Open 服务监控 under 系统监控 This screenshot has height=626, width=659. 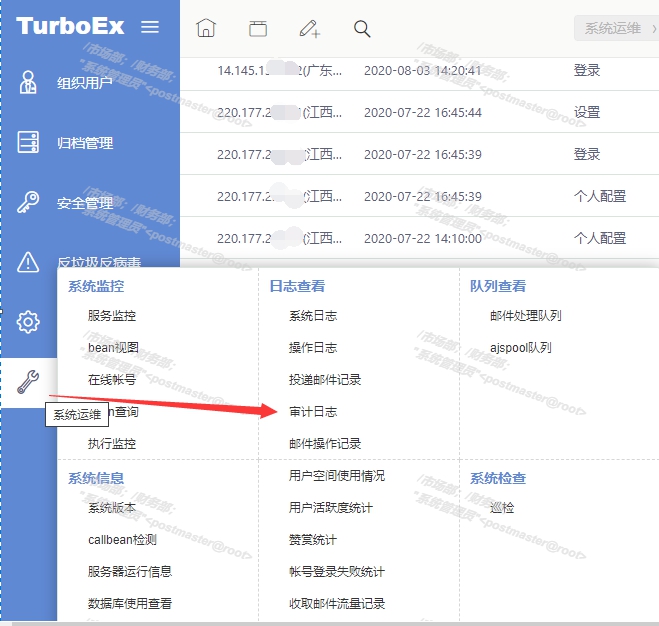coord(112,316)
